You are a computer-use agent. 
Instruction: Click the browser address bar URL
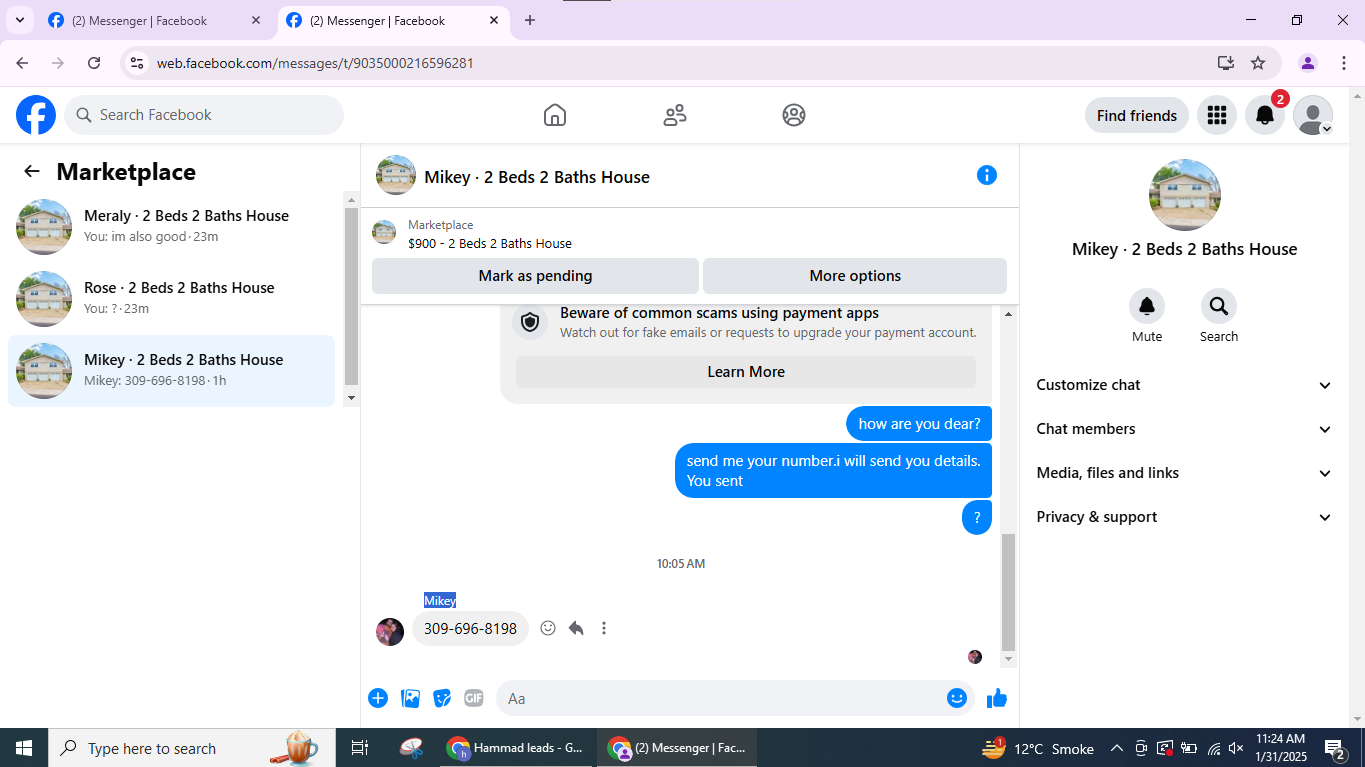(315, 63)
